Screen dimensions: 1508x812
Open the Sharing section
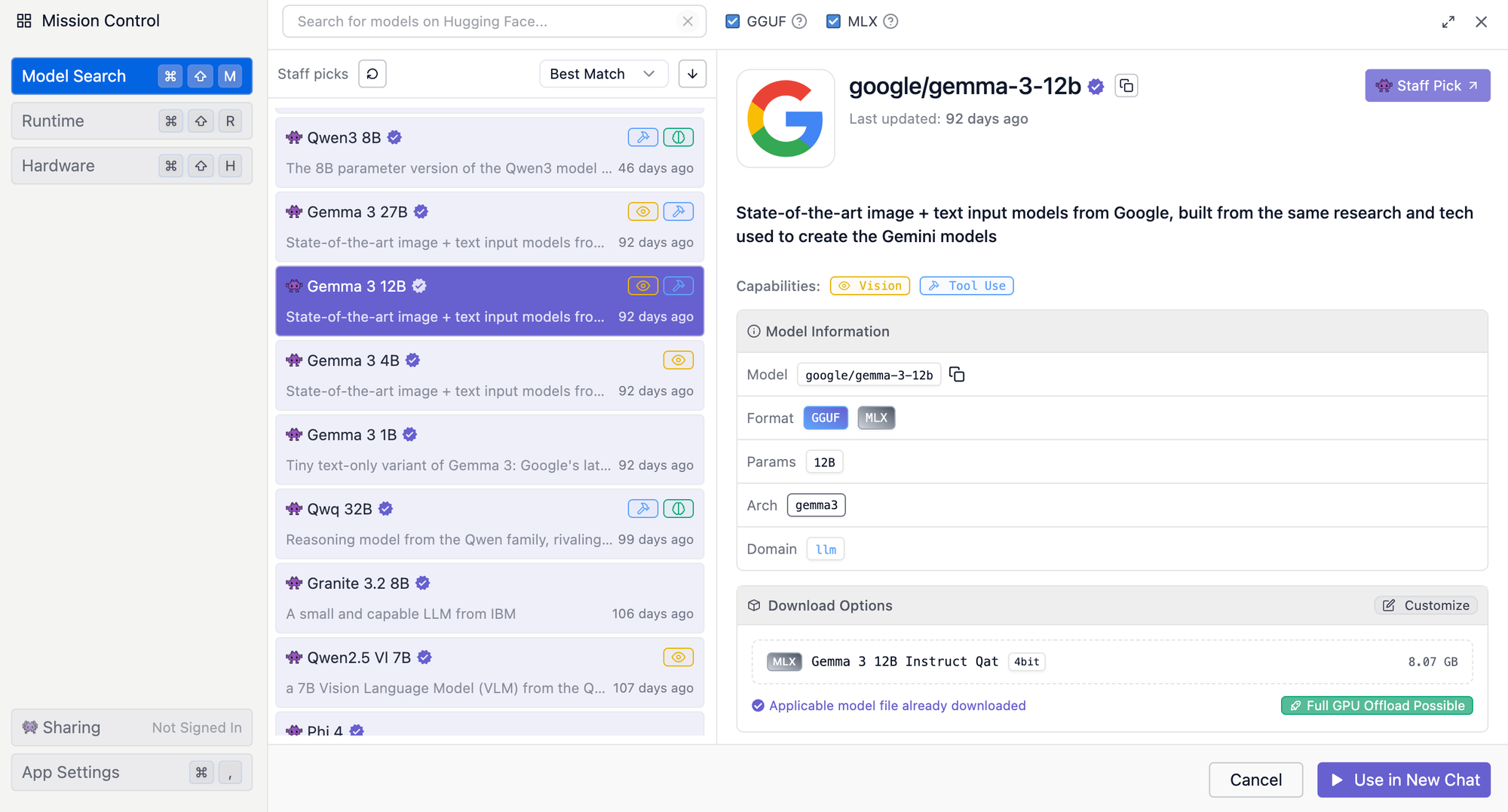click(x=132, y=728)
